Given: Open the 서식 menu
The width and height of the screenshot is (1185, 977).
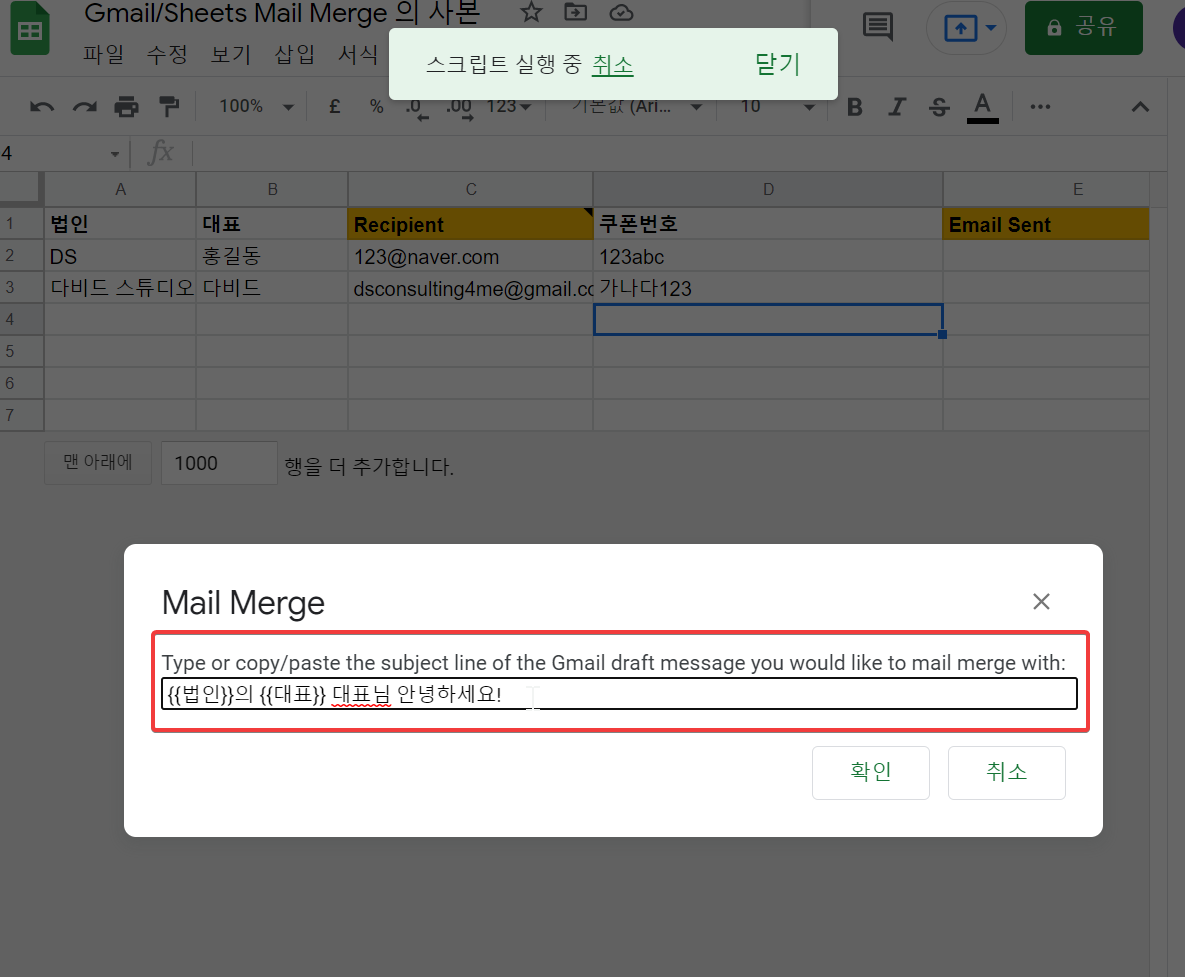Looking at the screenshot, I should click(357, 54).
